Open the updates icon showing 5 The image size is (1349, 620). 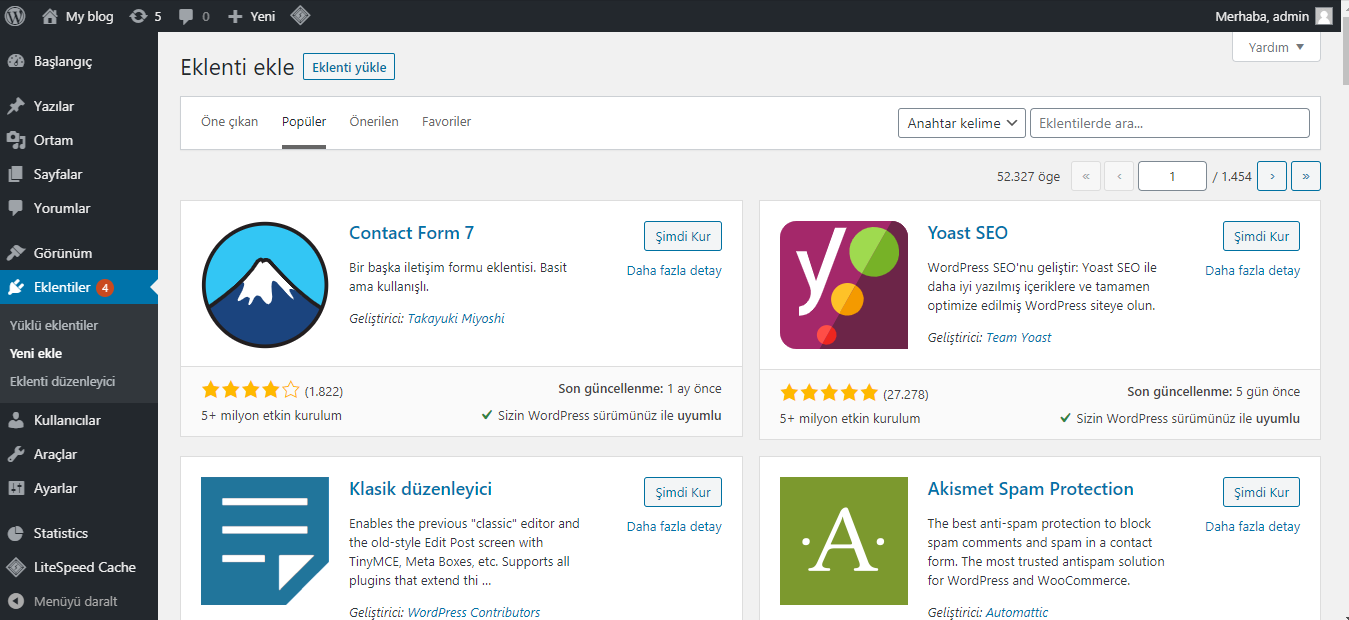pyautogui.click(x=139, y=16)
